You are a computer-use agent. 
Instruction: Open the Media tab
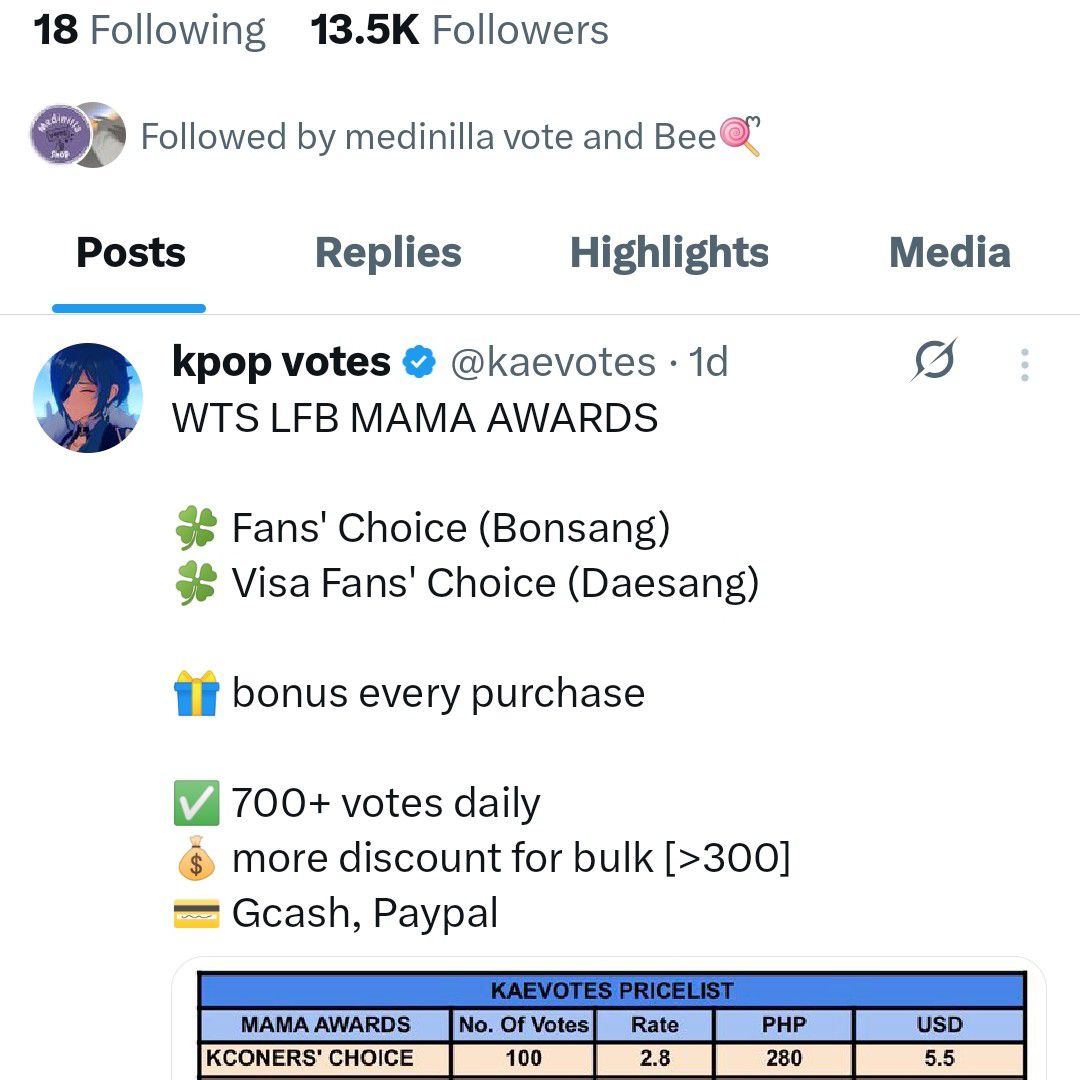pos(949,253)
